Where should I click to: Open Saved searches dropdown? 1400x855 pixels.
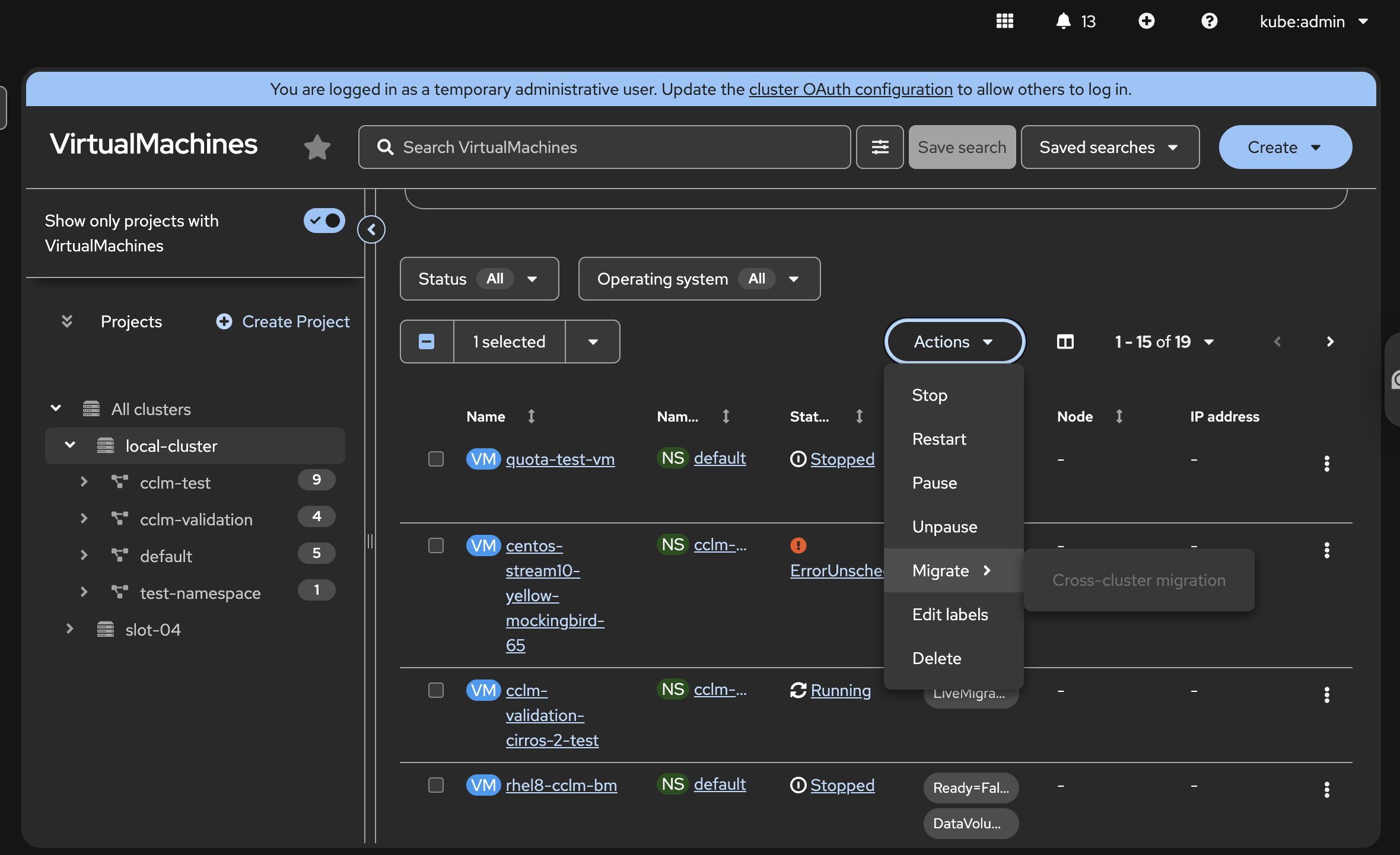pos(1109,147)
